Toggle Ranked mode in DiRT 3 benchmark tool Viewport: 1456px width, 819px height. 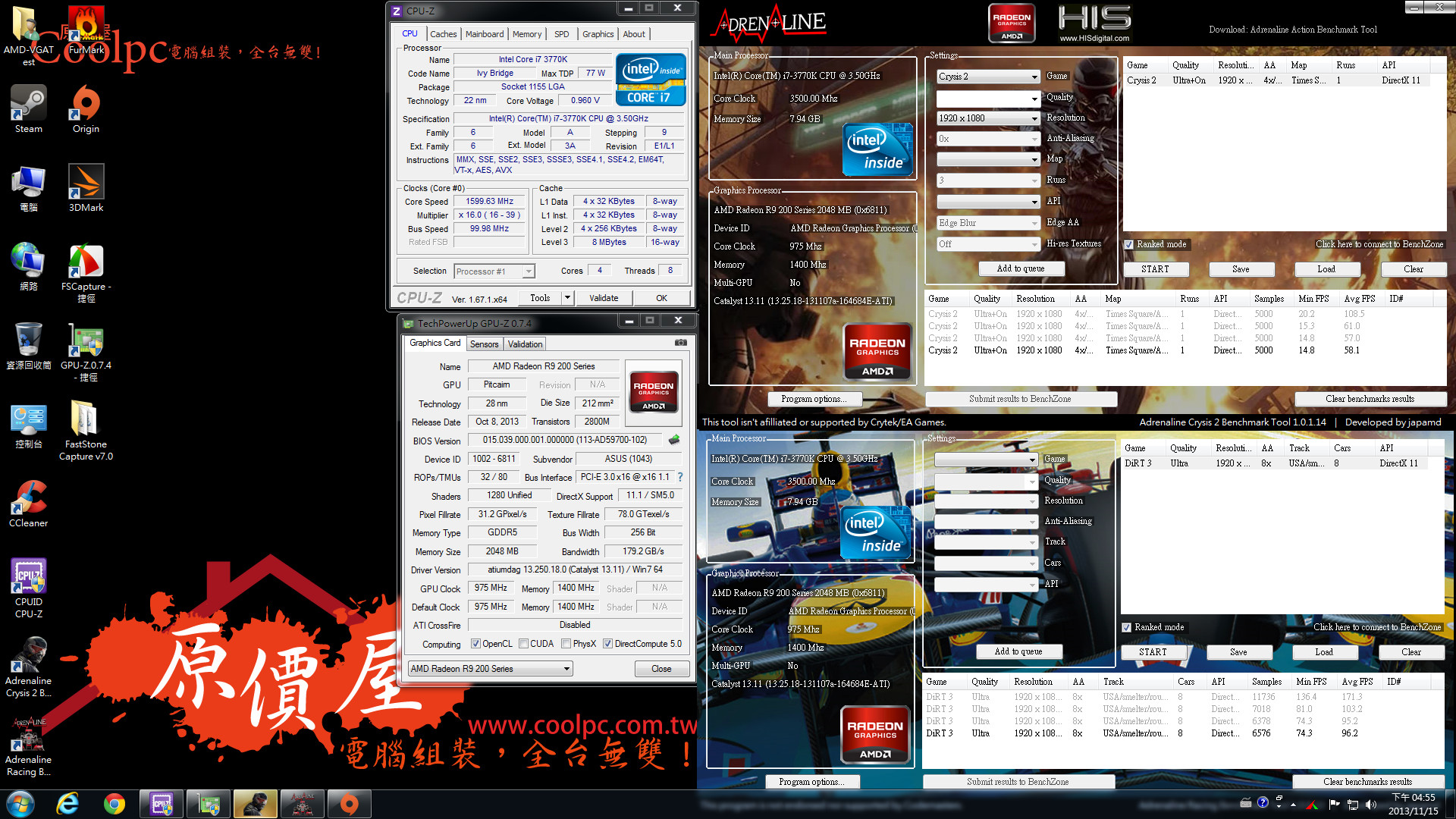(x=1127, y=627)
